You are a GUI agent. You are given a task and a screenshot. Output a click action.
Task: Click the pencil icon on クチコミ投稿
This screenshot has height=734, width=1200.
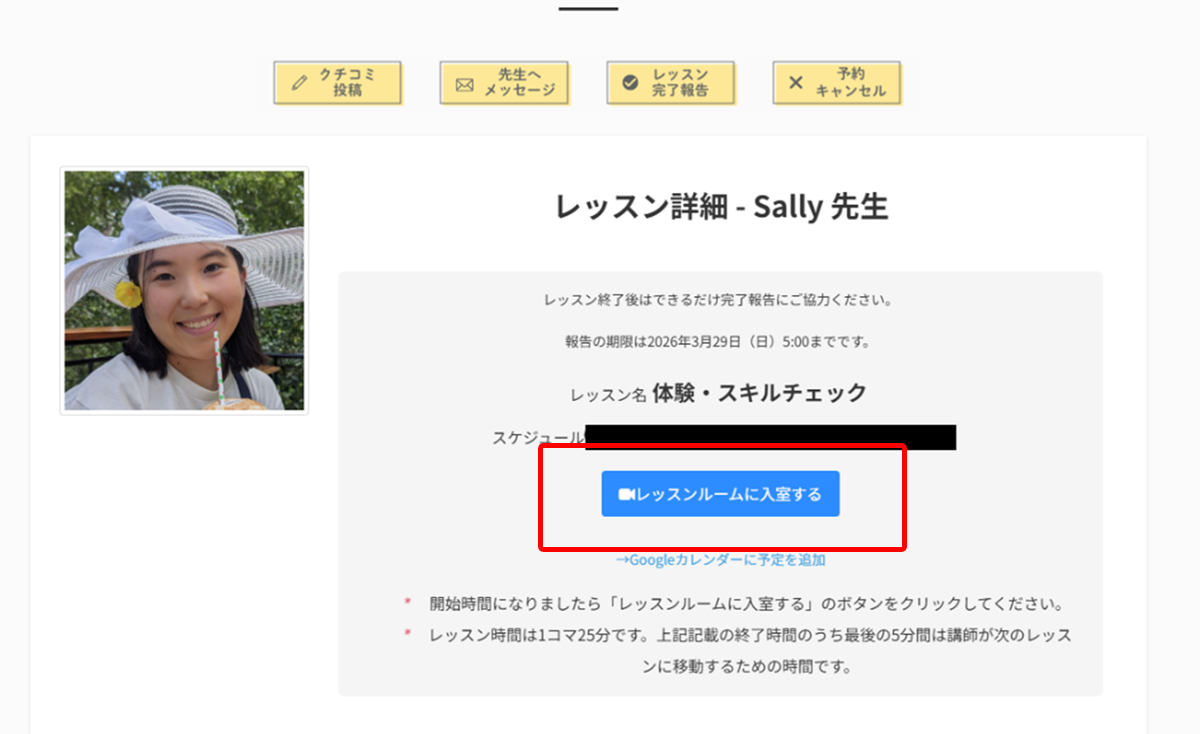299,83
